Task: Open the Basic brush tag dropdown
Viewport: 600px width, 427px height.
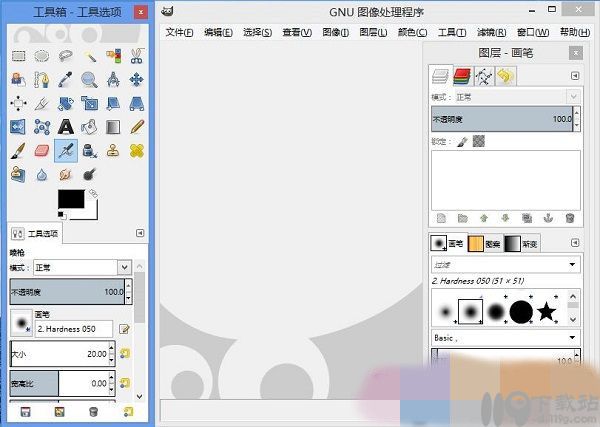Action: coord(505,338)
